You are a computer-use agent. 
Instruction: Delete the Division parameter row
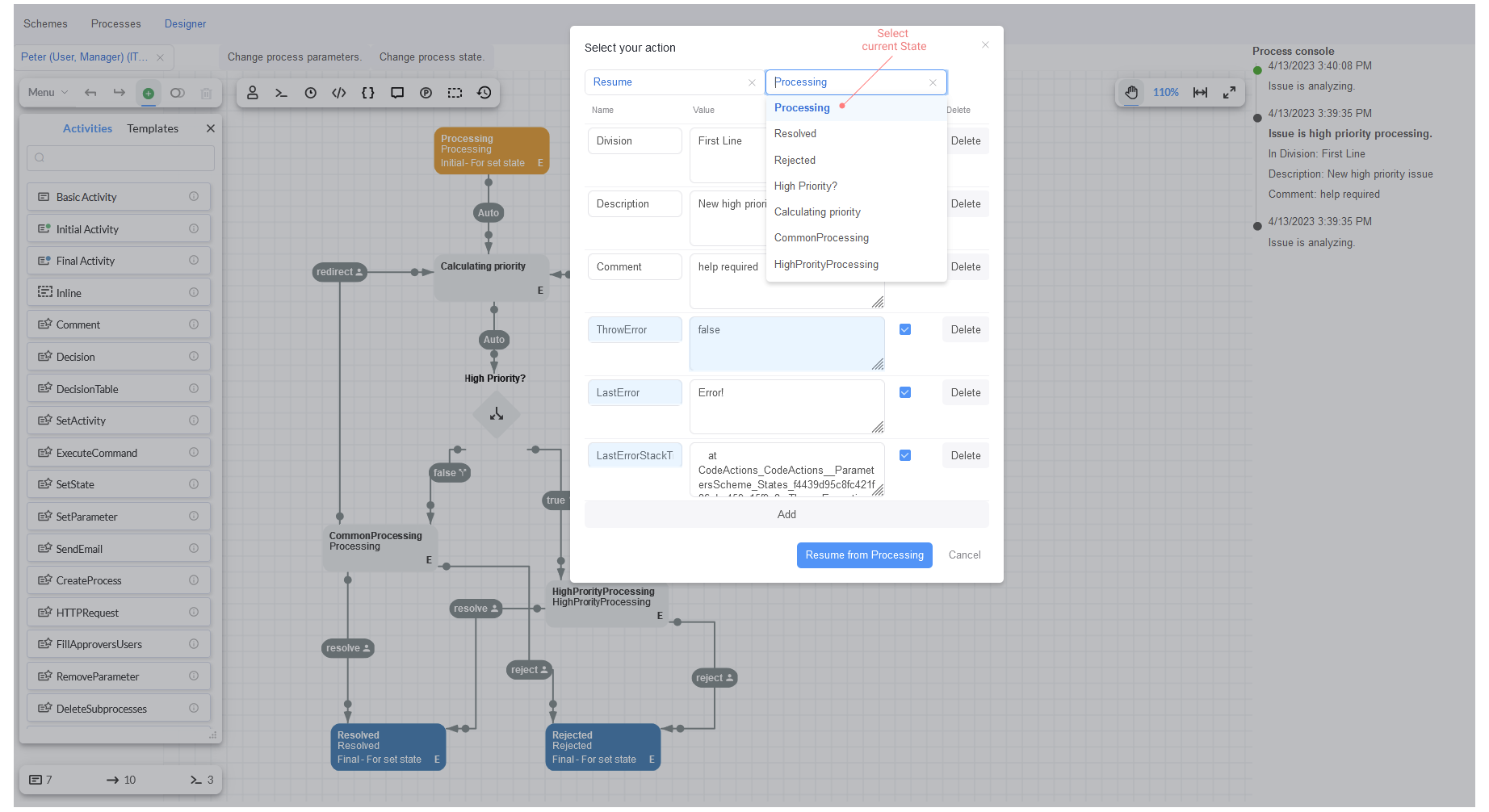tap(966, 141)
